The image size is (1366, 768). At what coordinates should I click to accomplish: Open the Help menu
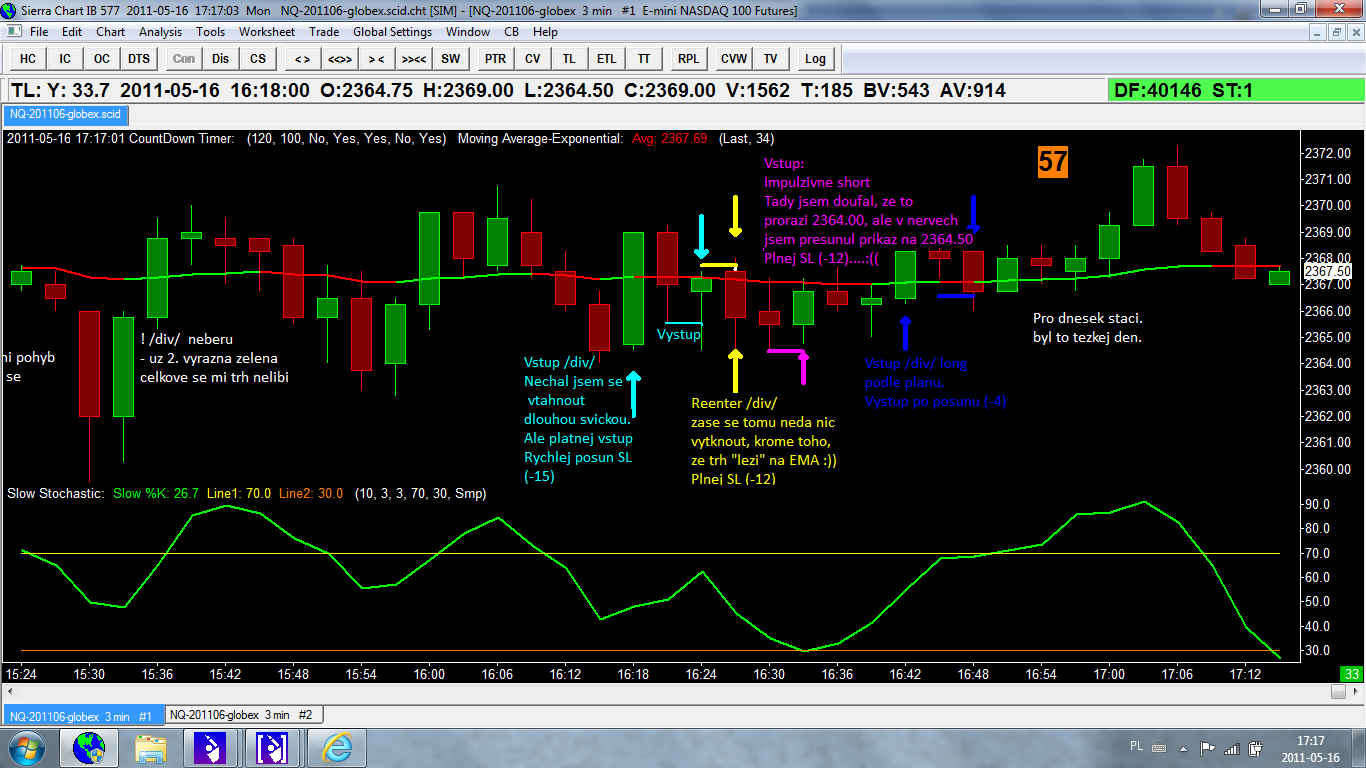click(545, 32)
